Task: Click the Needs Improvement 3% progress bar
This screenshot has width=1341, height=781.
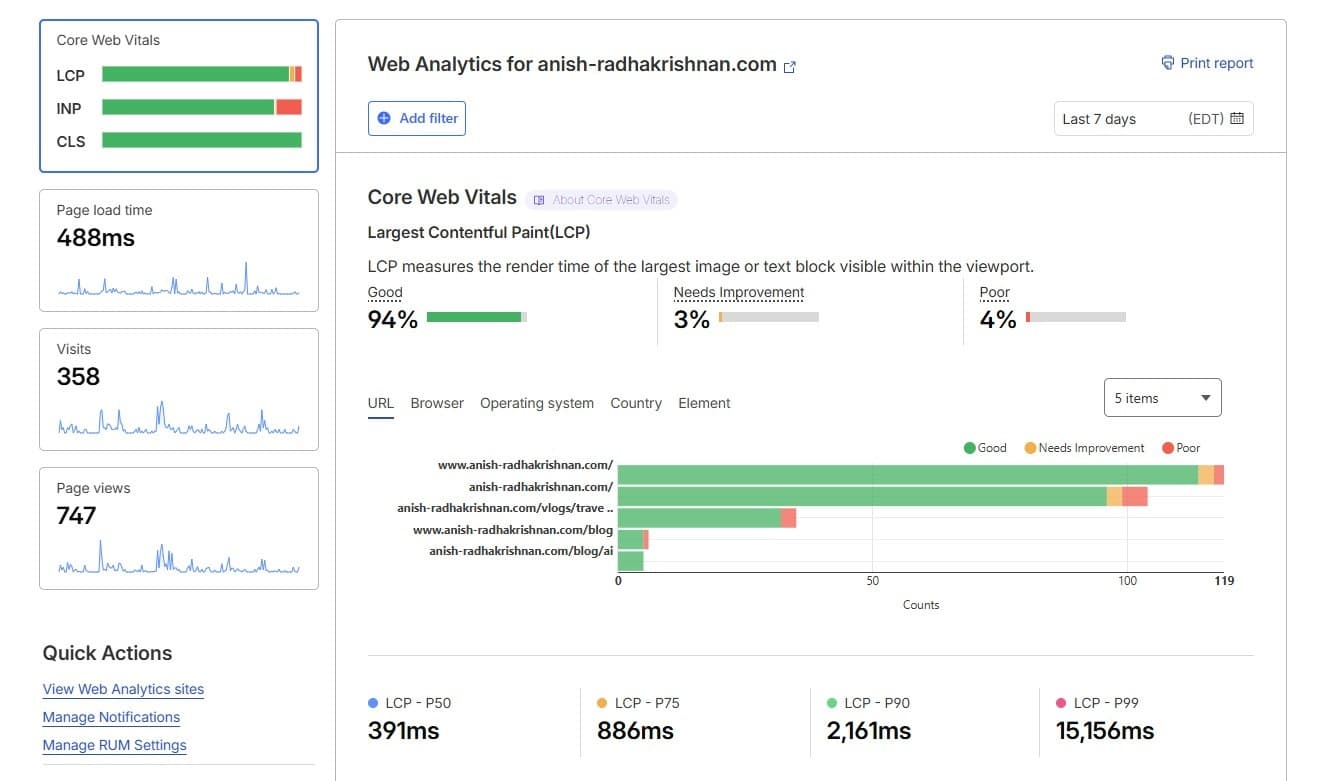Action: (768, 317)
